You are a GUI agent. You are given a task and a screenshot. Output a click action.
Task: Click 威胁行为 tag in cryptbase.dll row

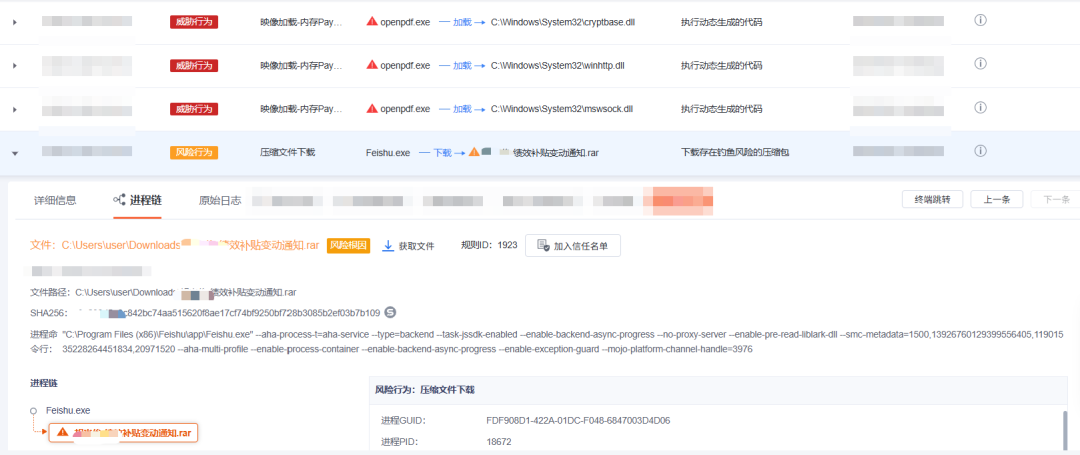click(x=194, y=22)
